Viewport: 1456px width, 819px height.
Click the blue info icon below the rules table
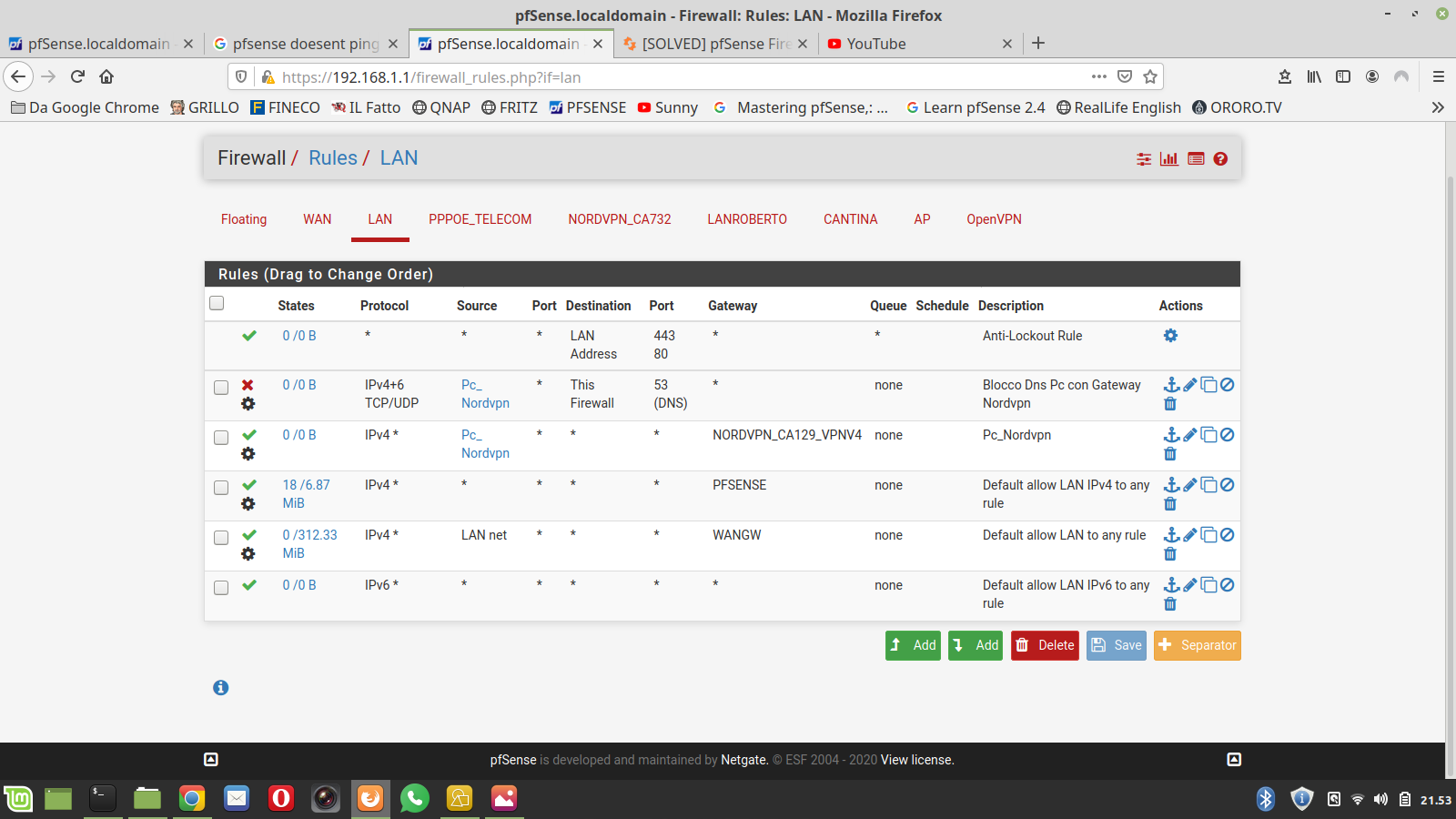[x=220, y=688]
